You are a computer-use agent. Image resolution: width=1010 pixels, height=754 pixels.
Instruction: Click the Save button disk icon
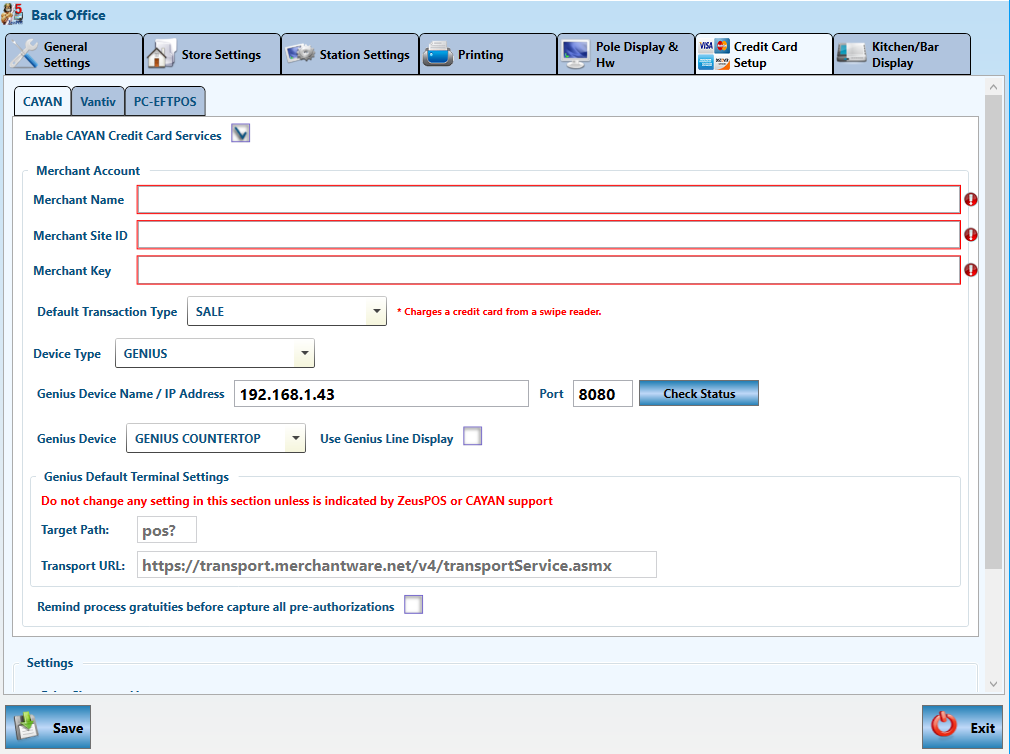pyautogui.click(x=27, y=727)
